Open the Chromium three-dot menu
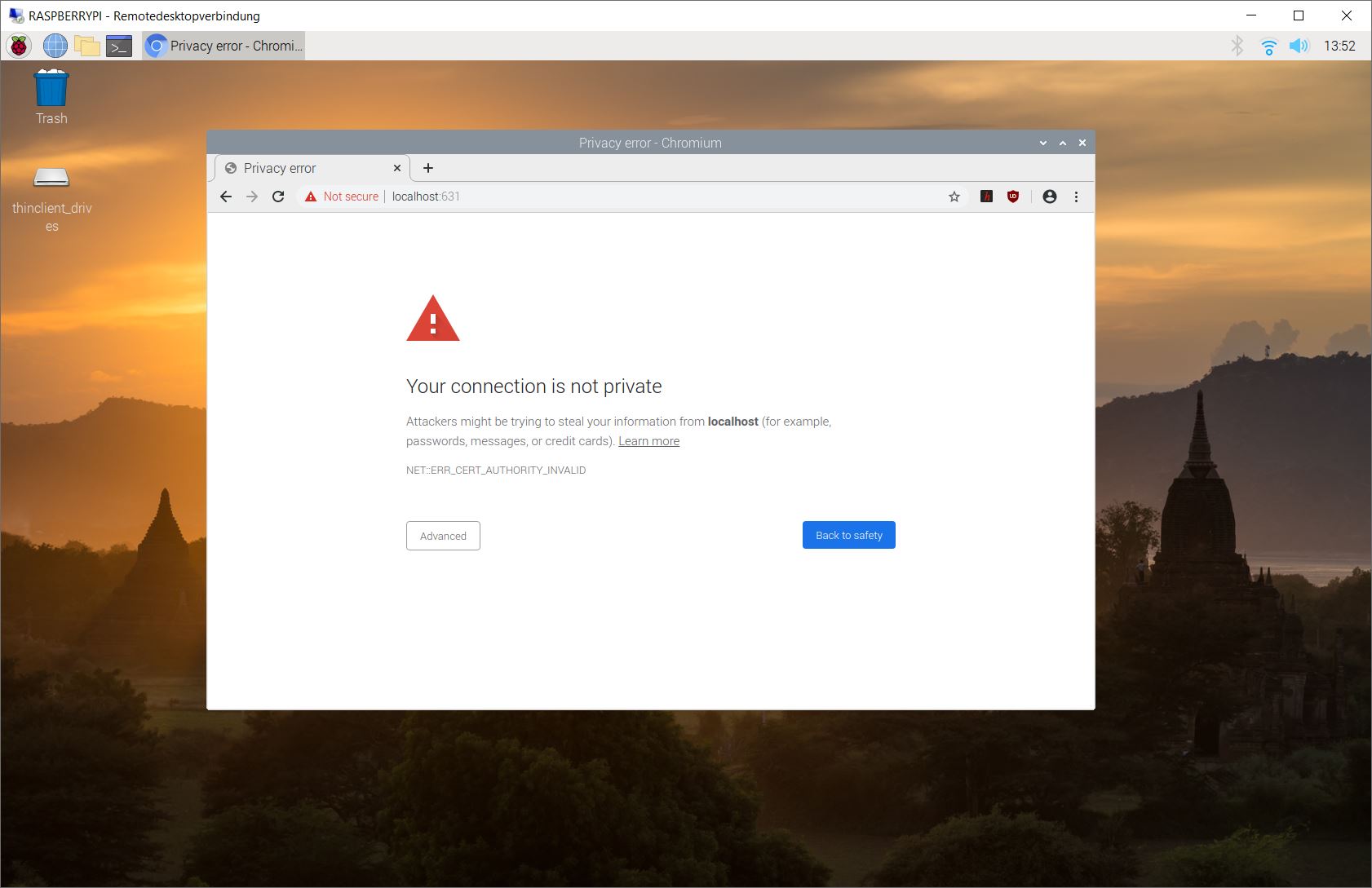The height and width of the screenshot is (888, 1372). (x=1076, y=197)
